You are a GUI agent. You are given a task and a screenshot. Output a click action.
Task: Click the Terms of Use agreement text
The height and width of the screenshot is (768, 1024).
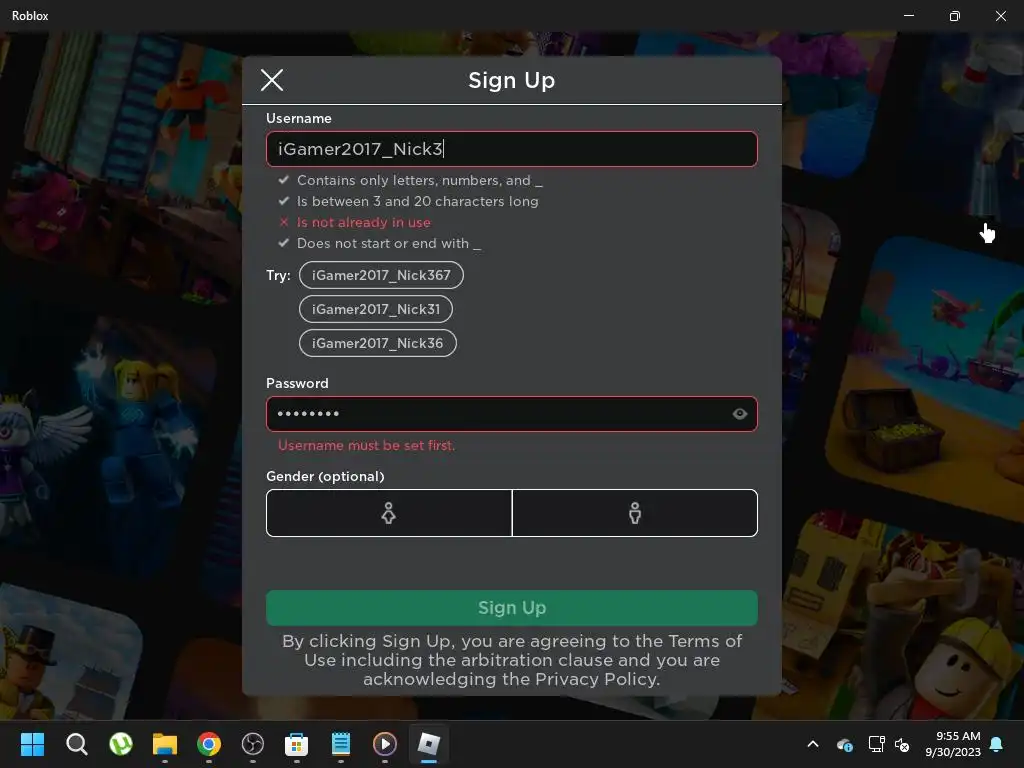pyautogui.click(x=511, y=660)
